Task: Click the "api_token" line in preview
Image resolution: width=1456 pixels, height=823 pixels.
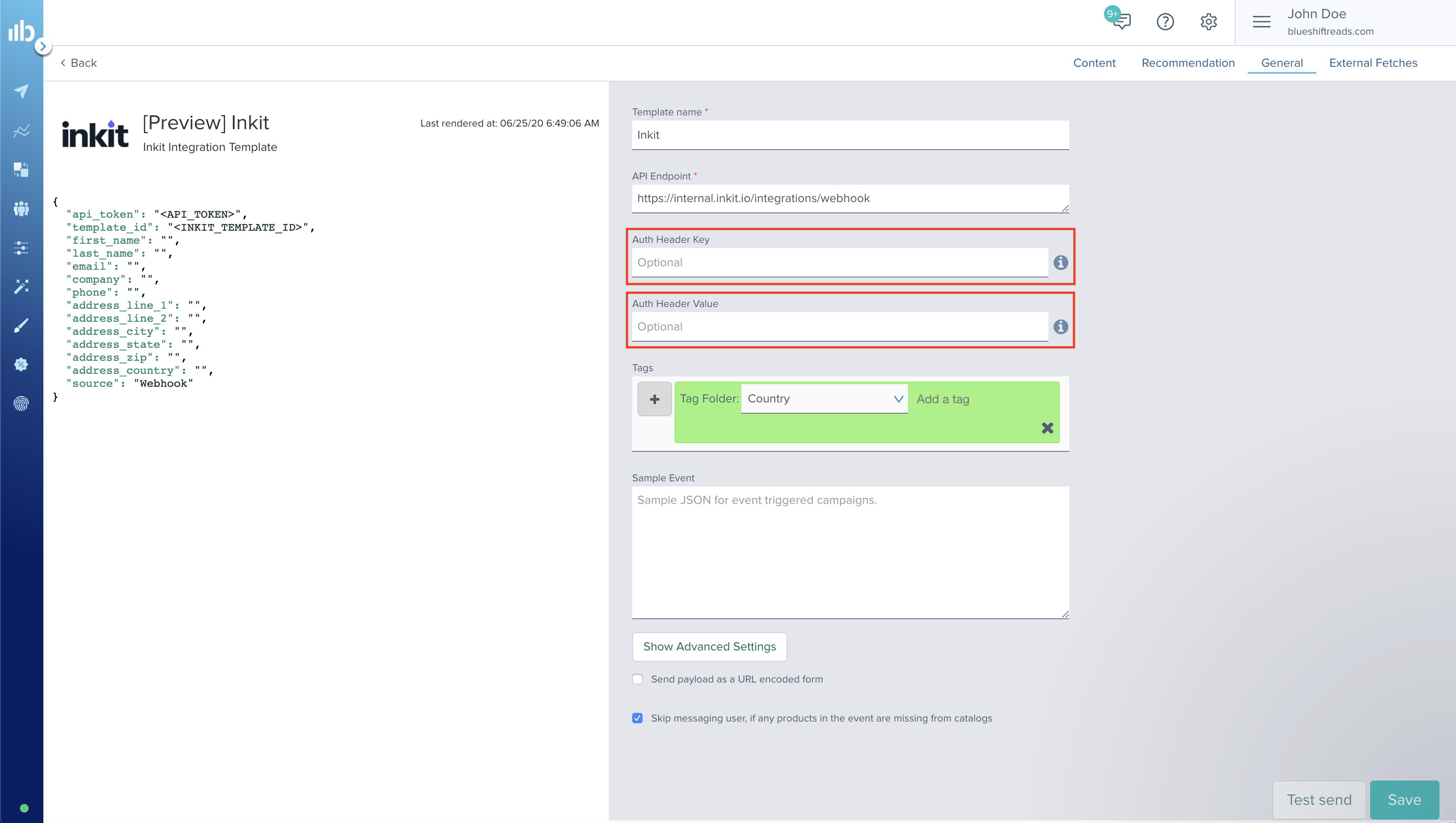Action: (x=157, y=214)
